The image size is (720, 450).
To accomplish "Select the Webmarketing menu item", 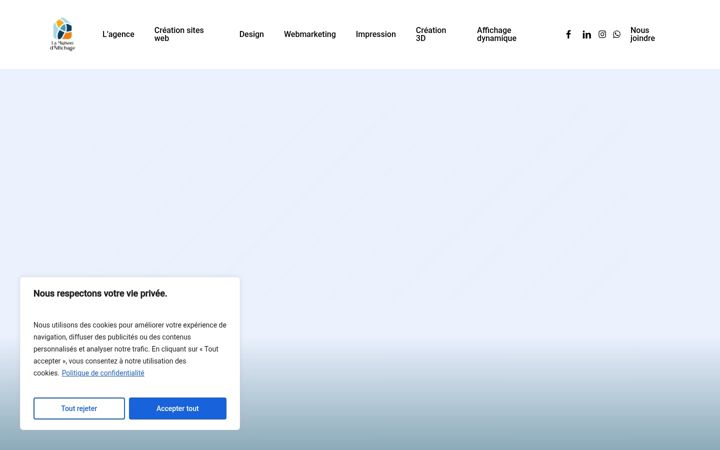I will pyautogui.click(x=309, y=34).
